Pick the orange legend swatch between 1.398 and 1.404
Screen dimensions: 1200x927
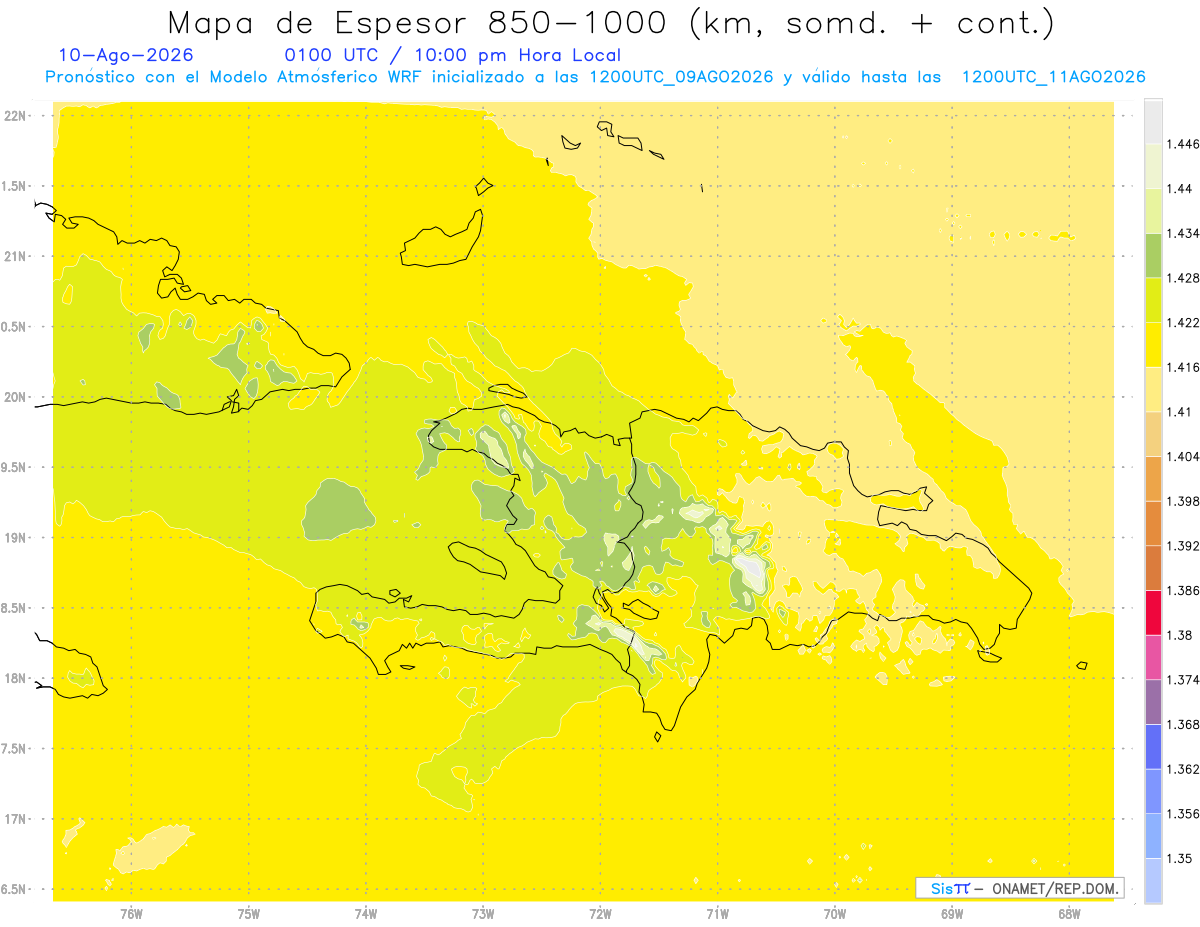1153,478
